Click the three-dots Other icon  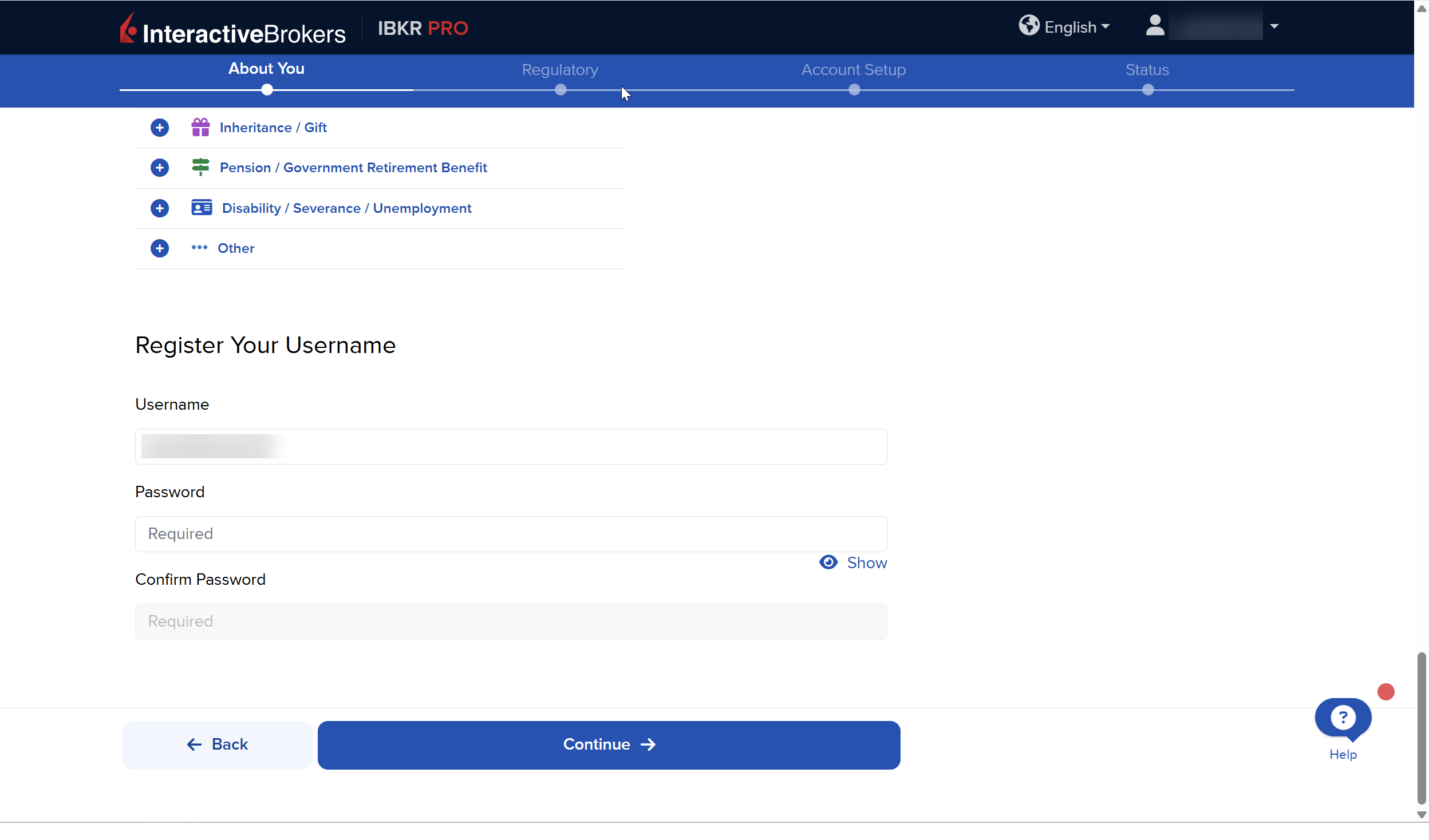[x=199, y=248]
